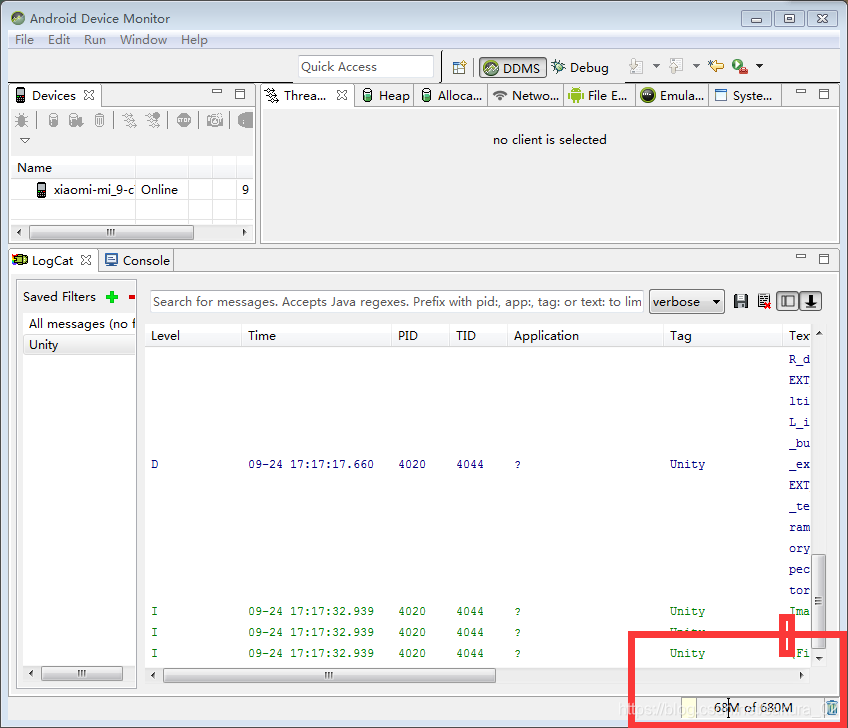Click the Application column header
This screenshot has width=848, height=728.
[x=585, y=336]
